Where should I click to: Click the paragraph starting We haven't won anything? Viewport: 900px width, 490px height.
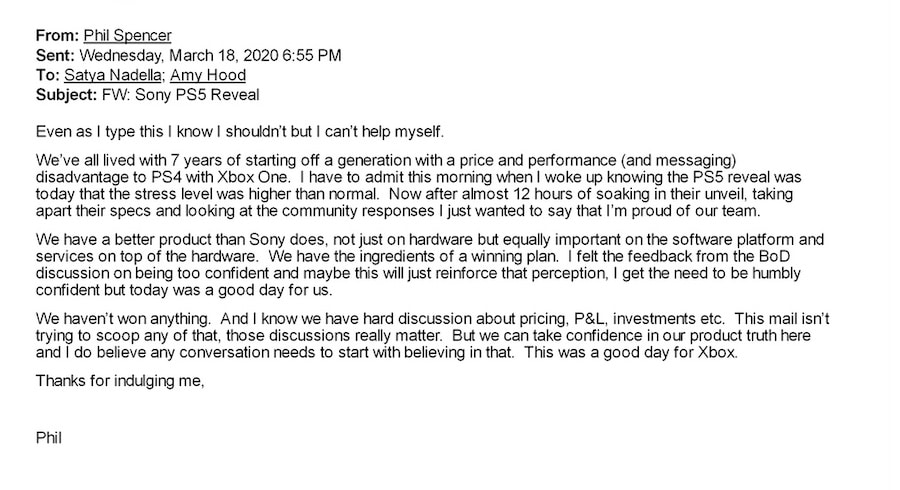[x=433, y=335]
